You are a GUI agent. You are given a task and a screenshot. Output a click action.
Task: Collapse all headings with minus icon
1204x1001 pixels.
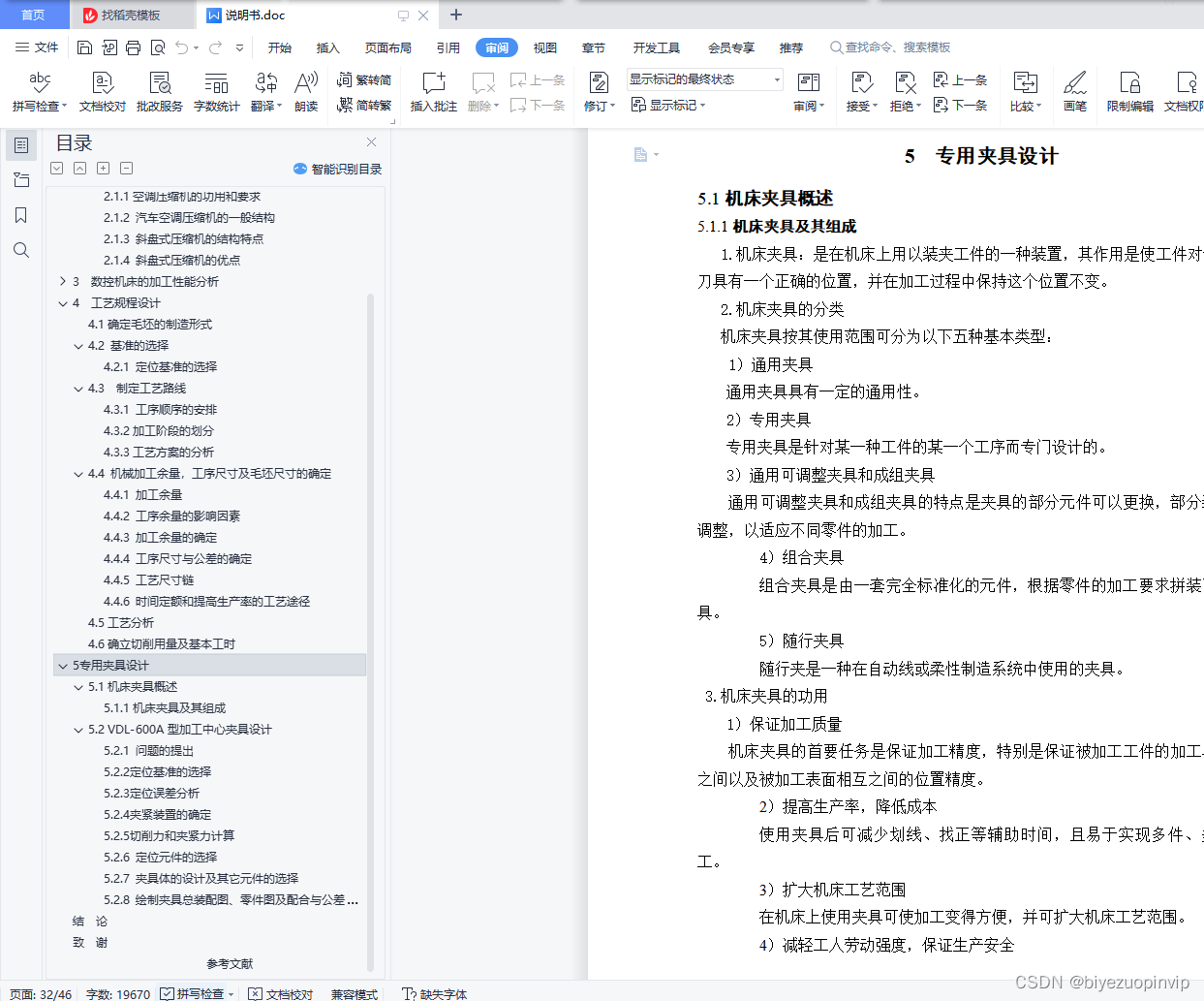[126, 169]
